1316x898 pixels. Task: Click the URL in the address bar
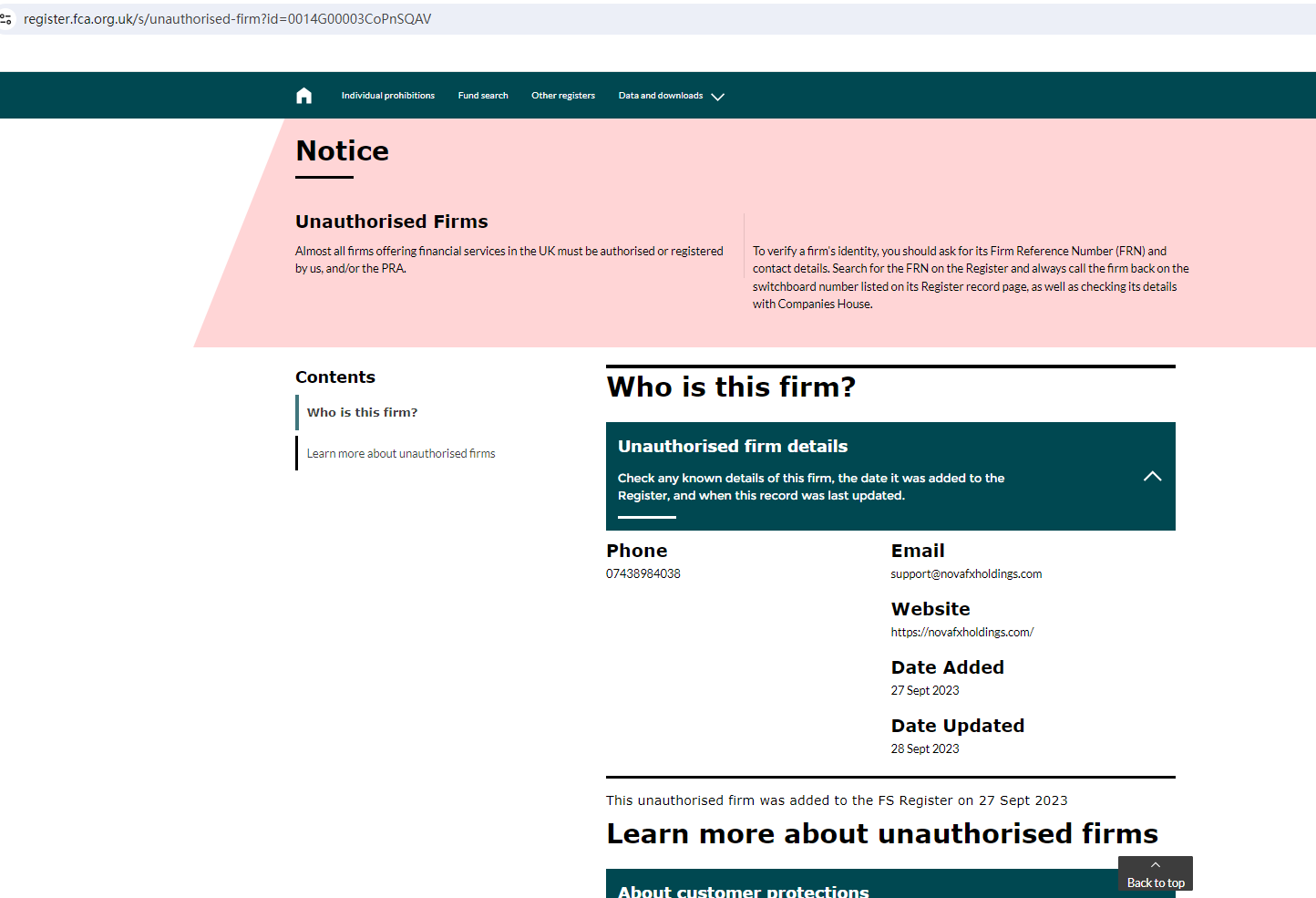(228, 18)
